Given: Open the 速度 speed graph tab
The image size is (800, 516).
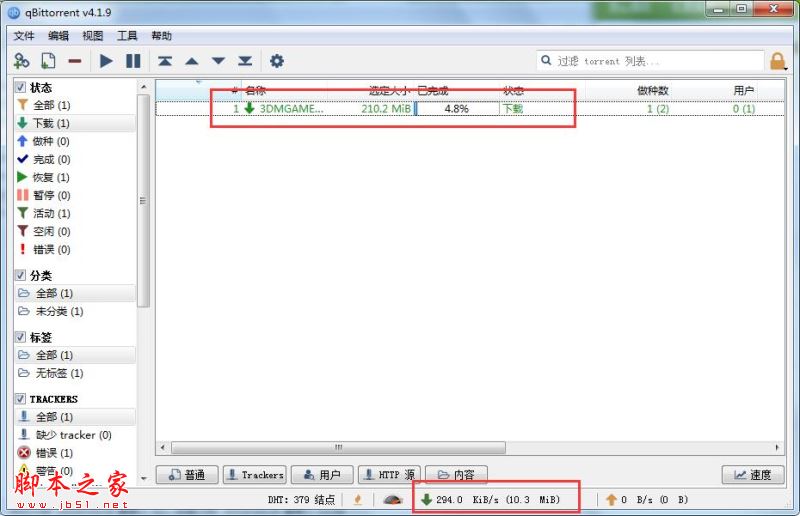Looking at the screenshot, I should pyautogui.click(x=753, y=475).
